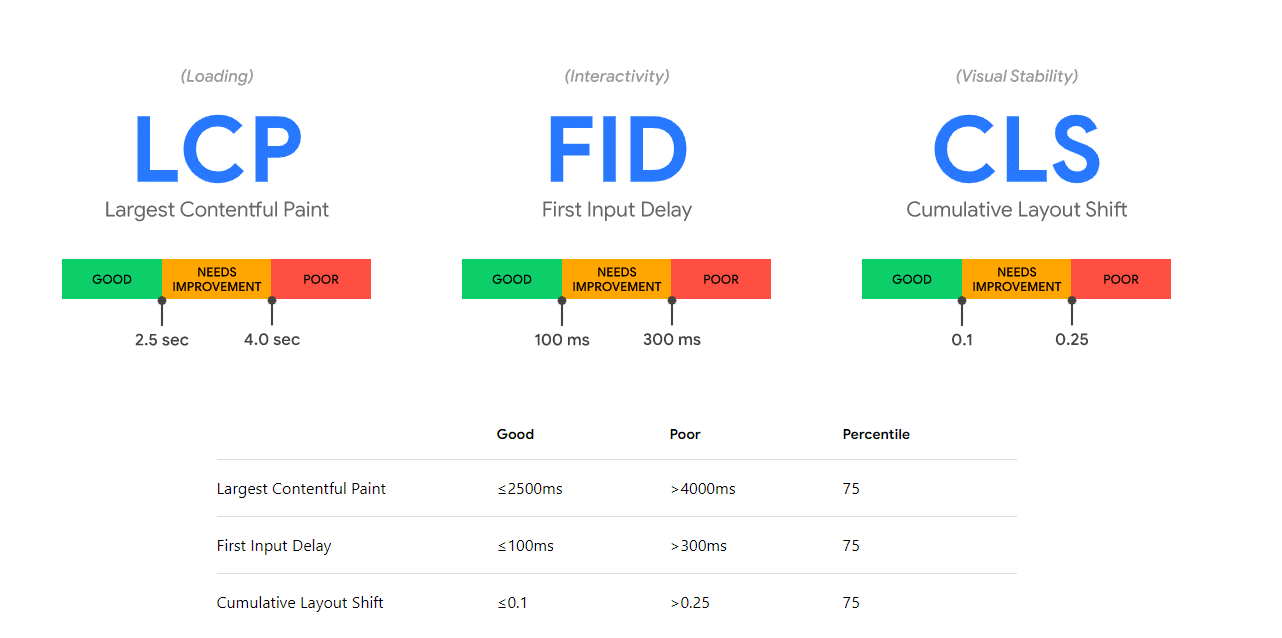The image size is (1282, 638).
Task: Select the green GOOD segment under FID
Action: point(512,279)
